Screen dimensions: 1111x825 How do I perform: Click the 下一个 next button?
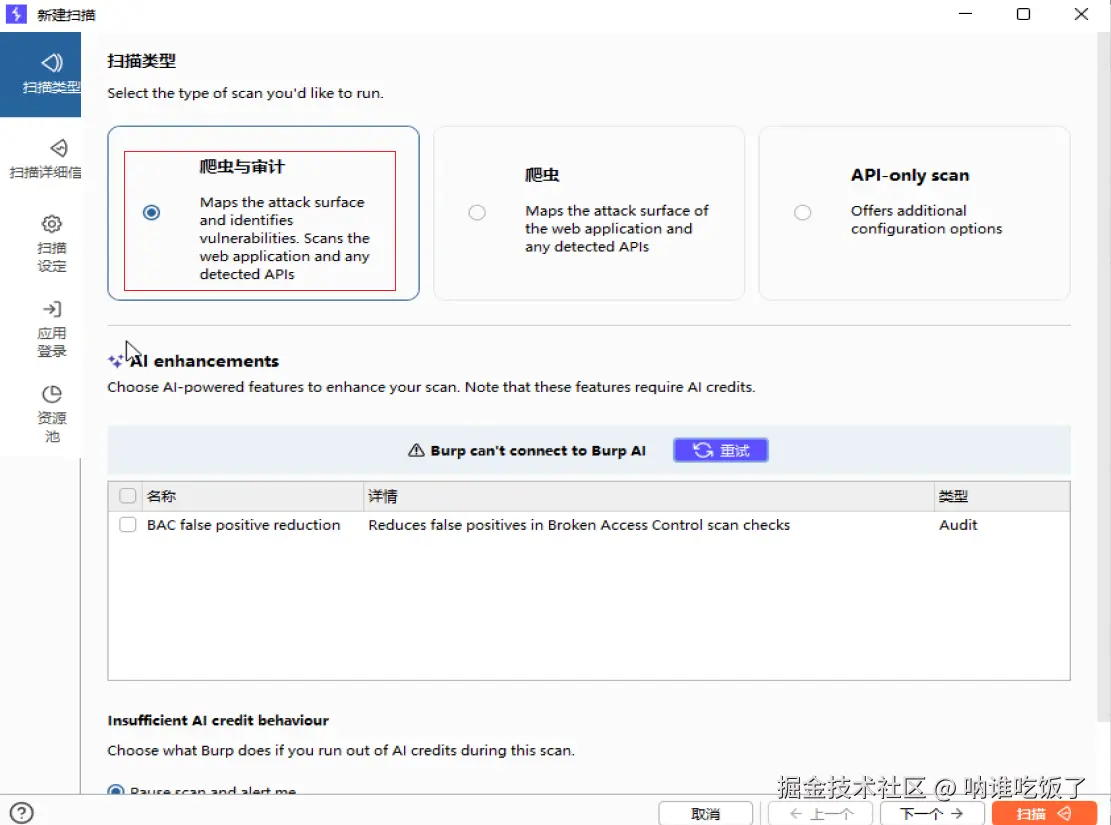tap(932, 814)
